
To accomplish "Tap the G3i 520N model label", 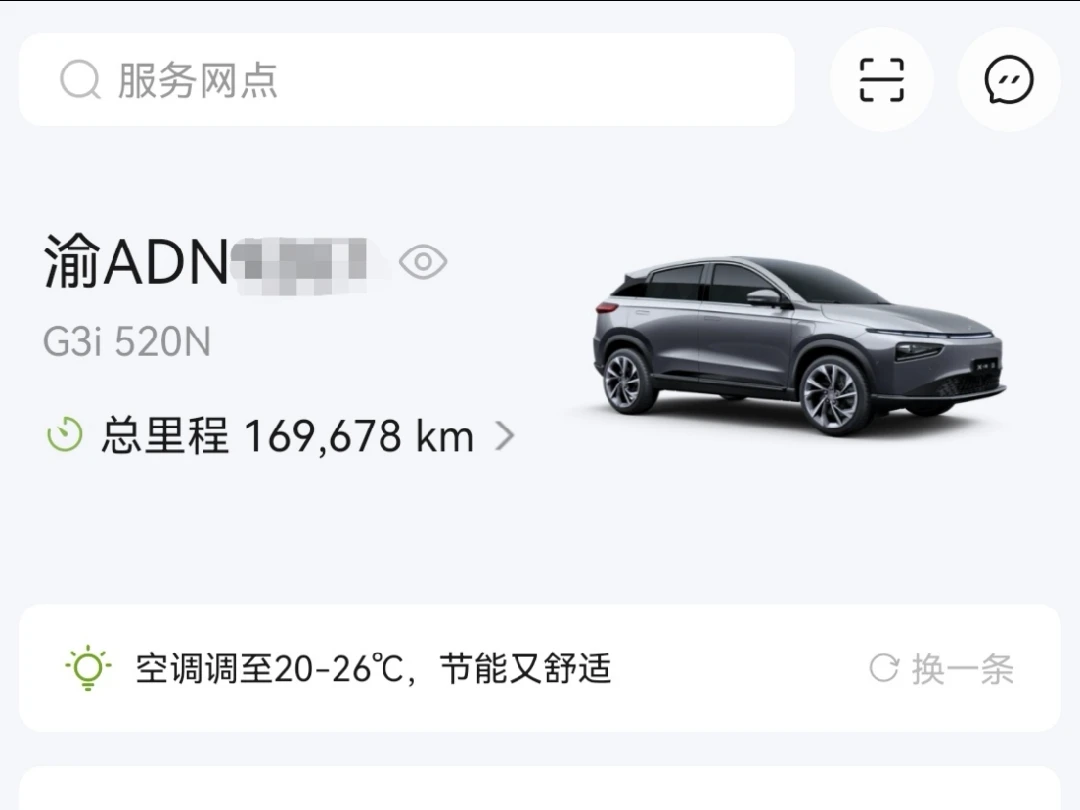I will 127,341.
